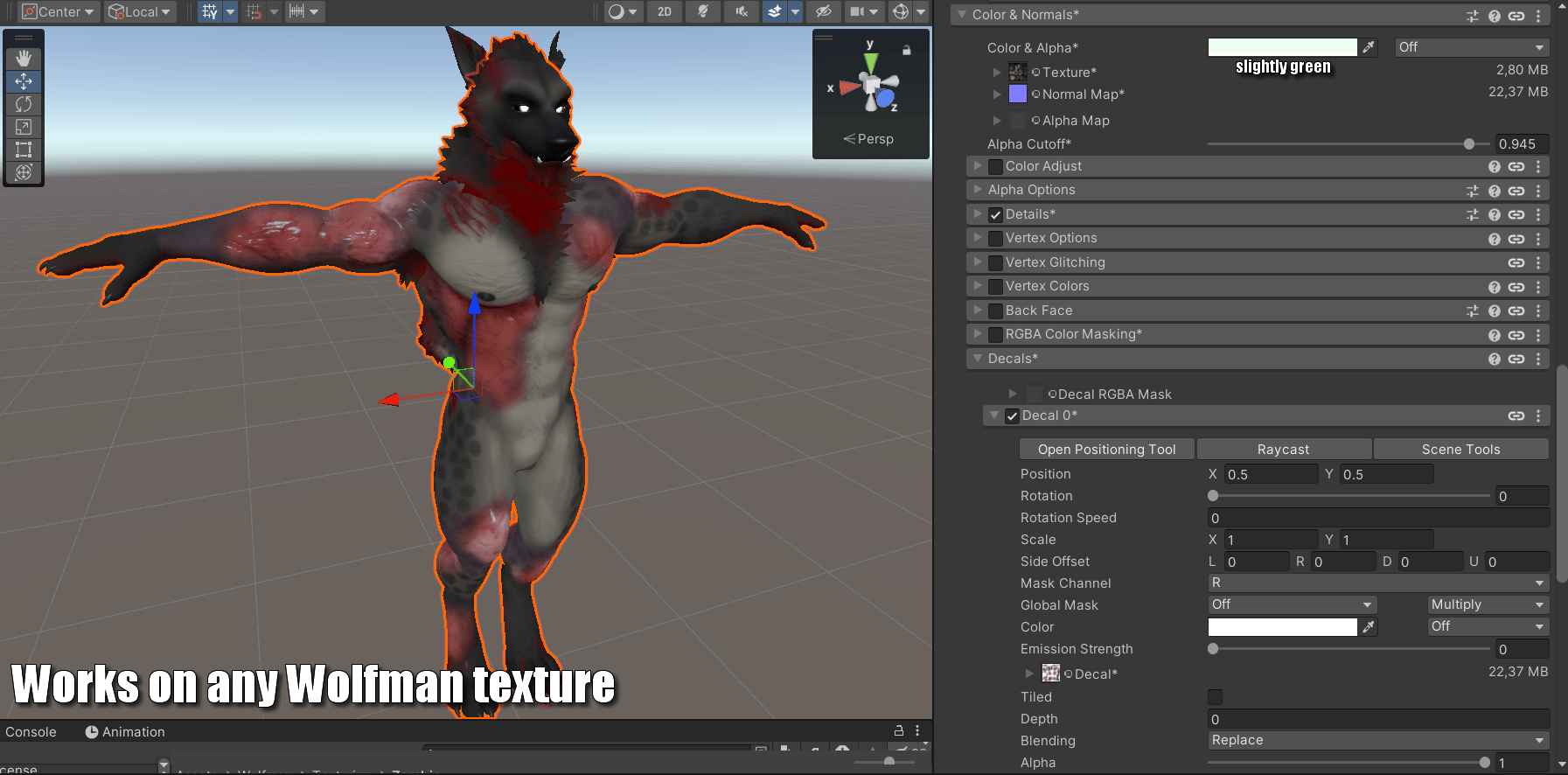Expand the Texture property
The height and width of the screenshot is (775, 1568).
click(997, 72)
